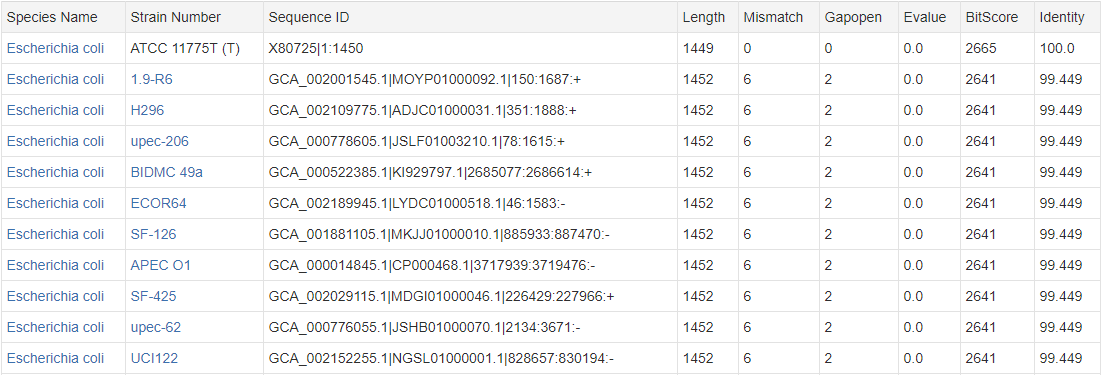
Task: Open strain link UCI122
Action: click(x=154, y=358)
